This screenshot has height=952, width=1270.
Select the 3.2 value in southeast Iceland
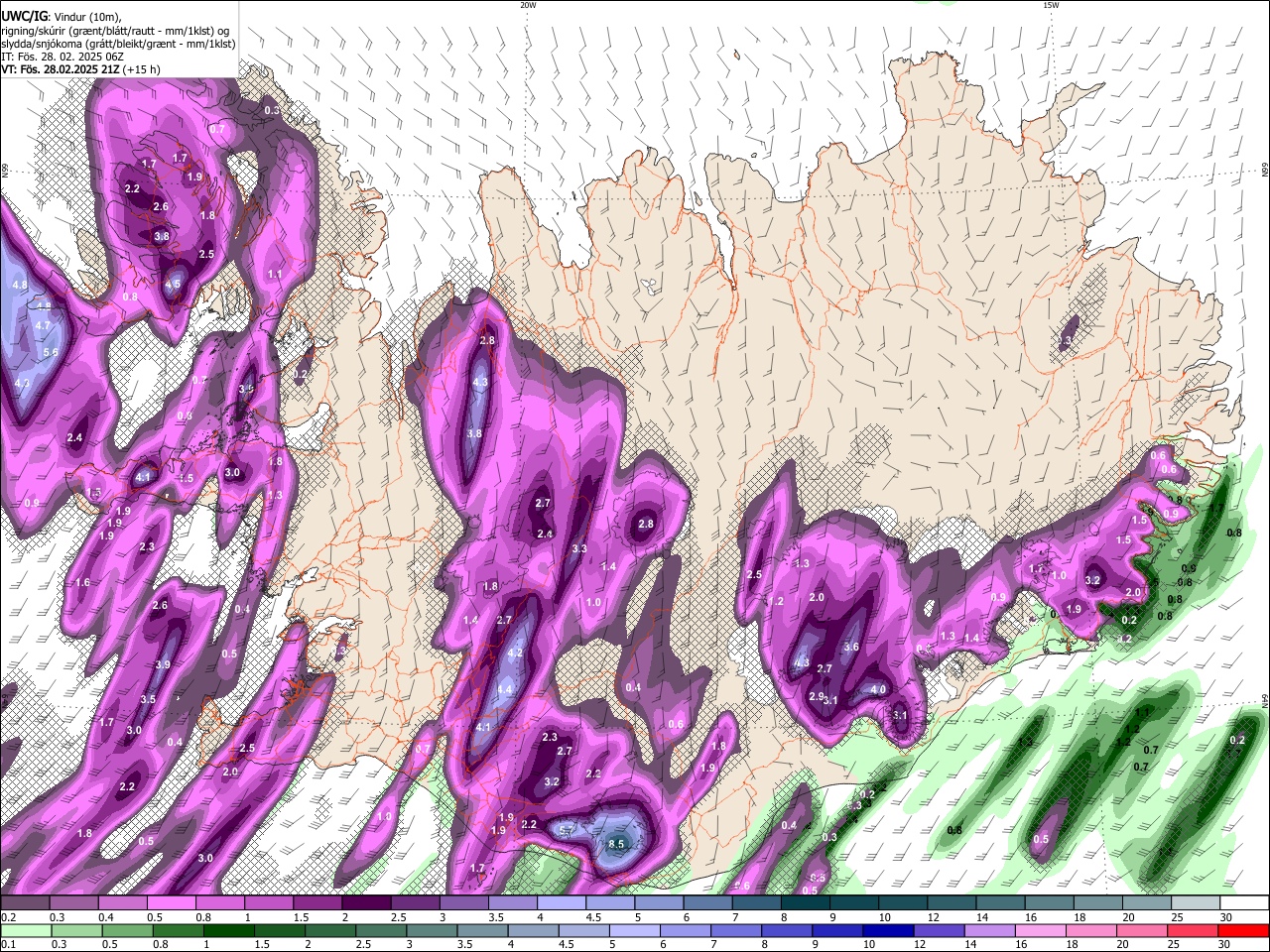point(1092,580)
